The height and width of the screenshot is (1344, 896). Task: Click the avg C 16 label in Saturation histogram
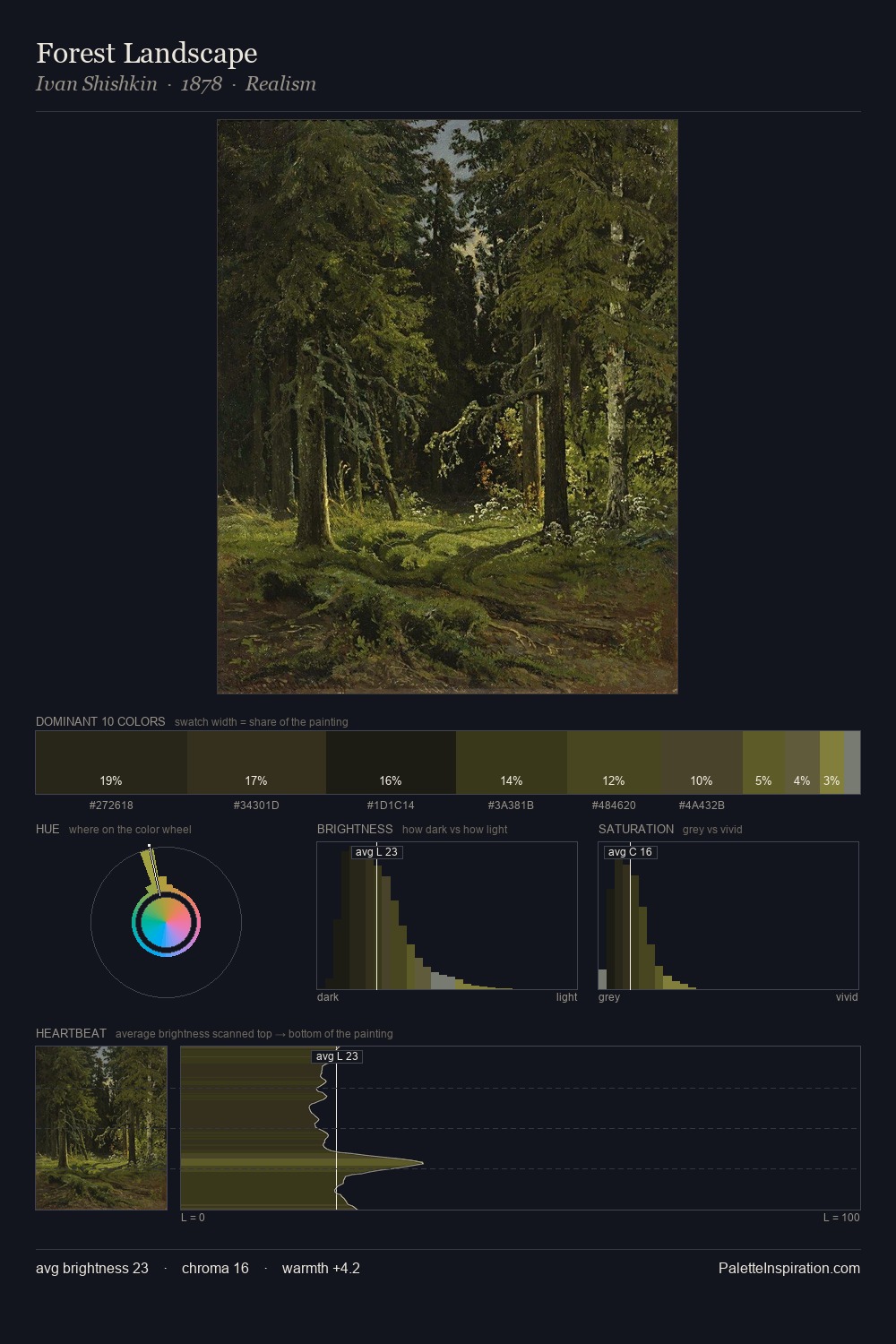pyautogui.click(x=630, y=852)
